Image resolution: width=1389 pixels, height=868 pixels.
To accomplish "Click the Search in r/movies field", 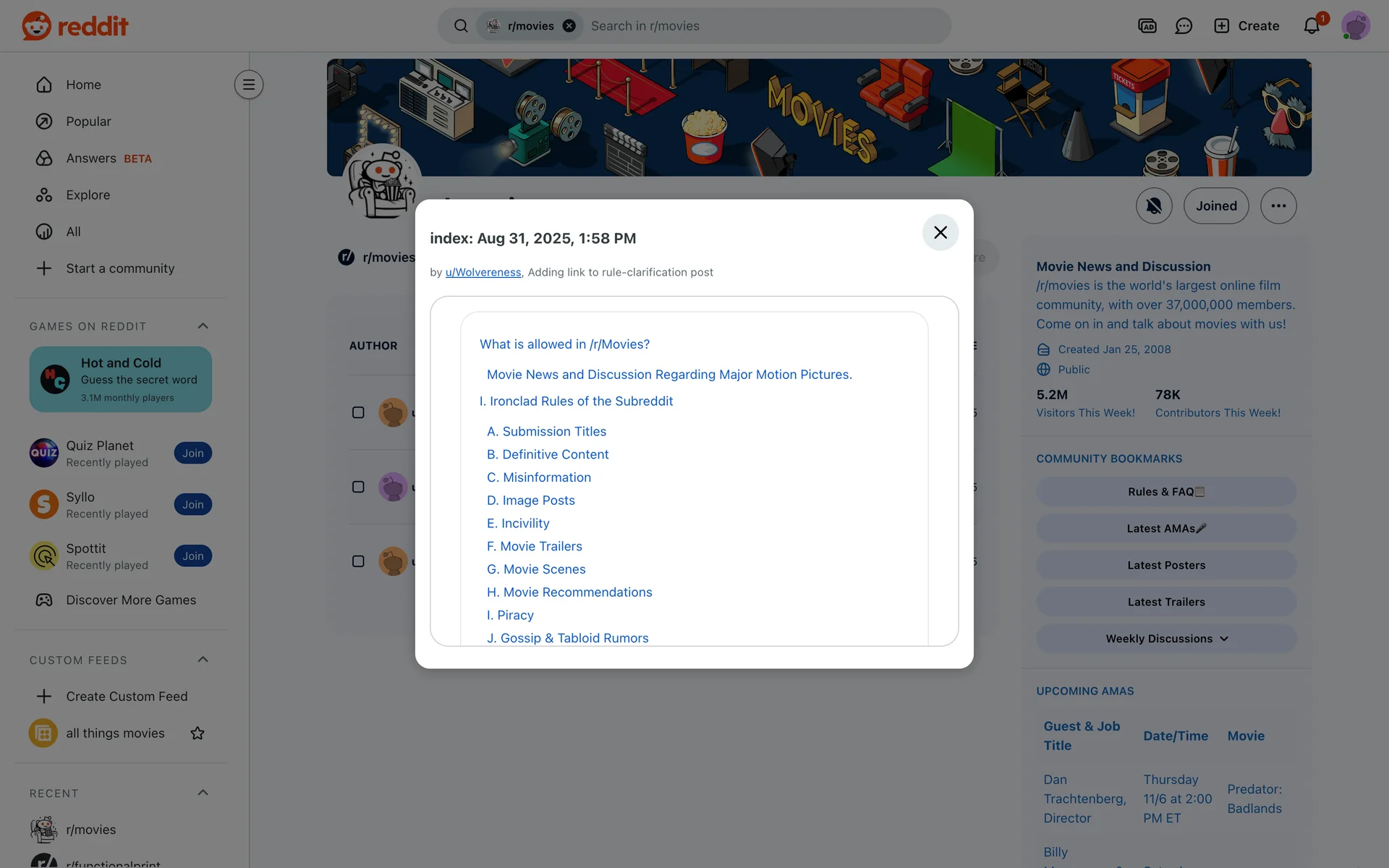I will click(760, 26).
